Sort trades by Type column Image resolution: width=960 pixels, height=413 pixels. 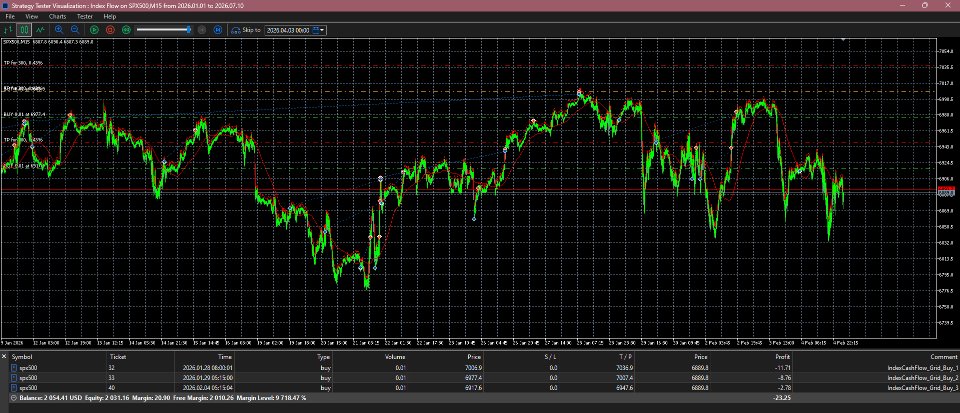coord(323,357)
